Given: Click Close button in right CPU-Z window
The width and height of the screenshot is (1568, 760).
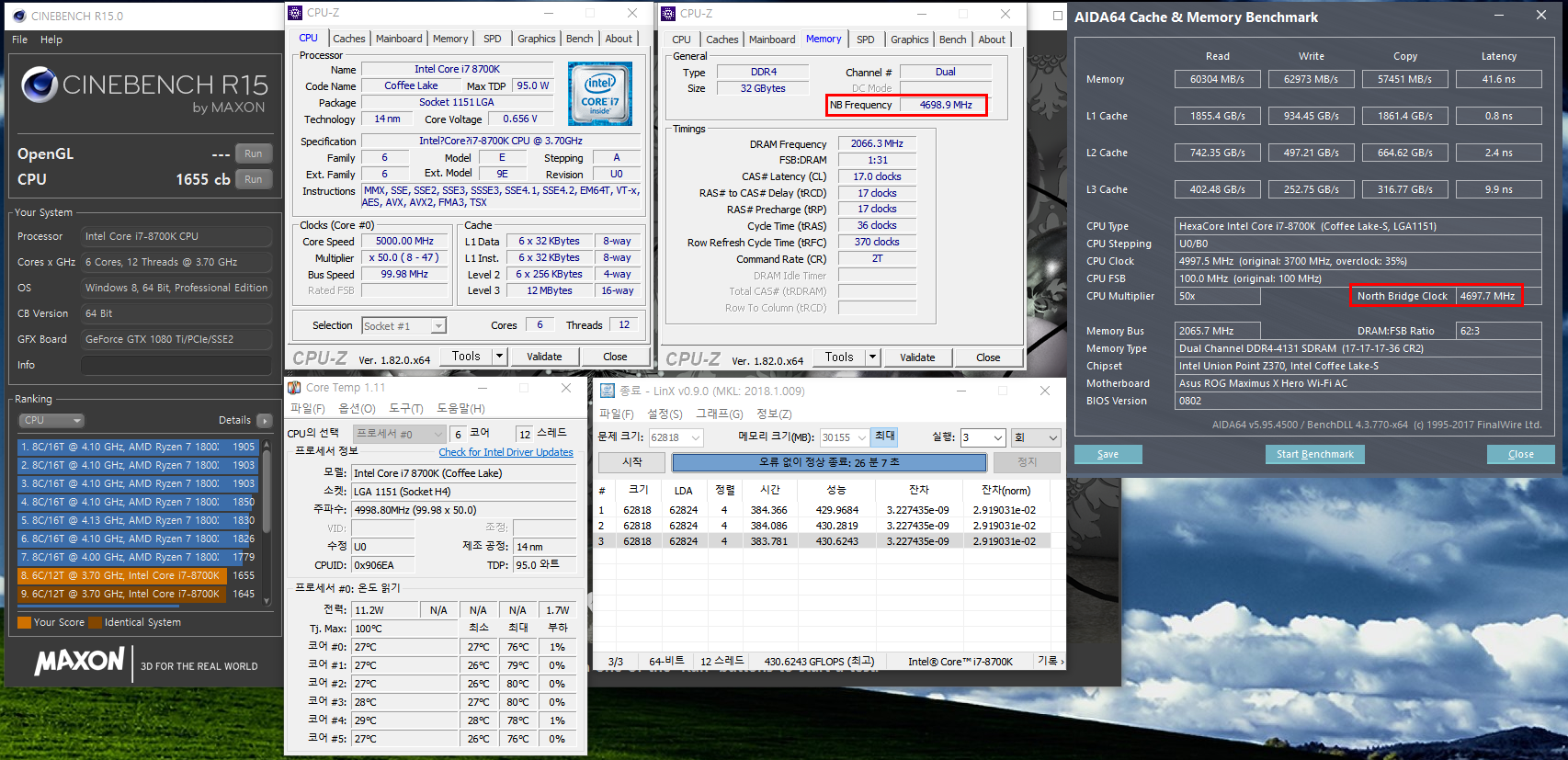Looking at the screenshot, I should tap(988, 357).
